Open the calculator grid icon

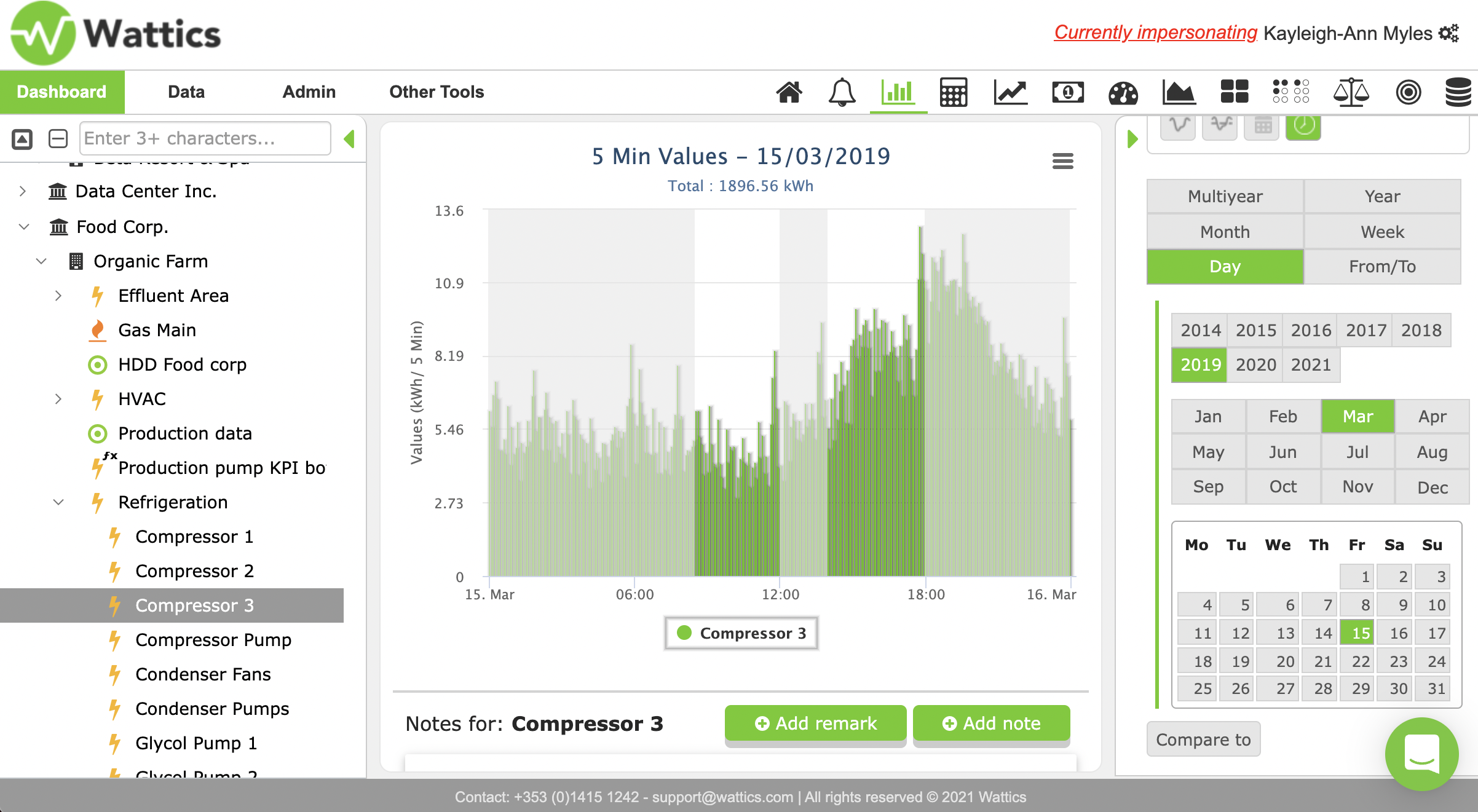coord(953,93)
